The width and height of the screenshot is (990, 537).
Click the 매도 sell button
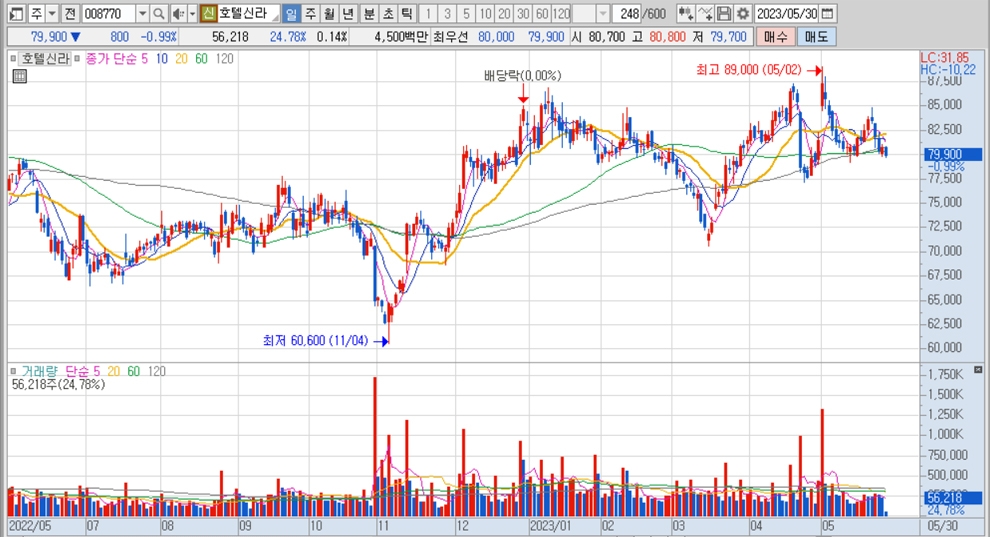[x=816, y=36]
